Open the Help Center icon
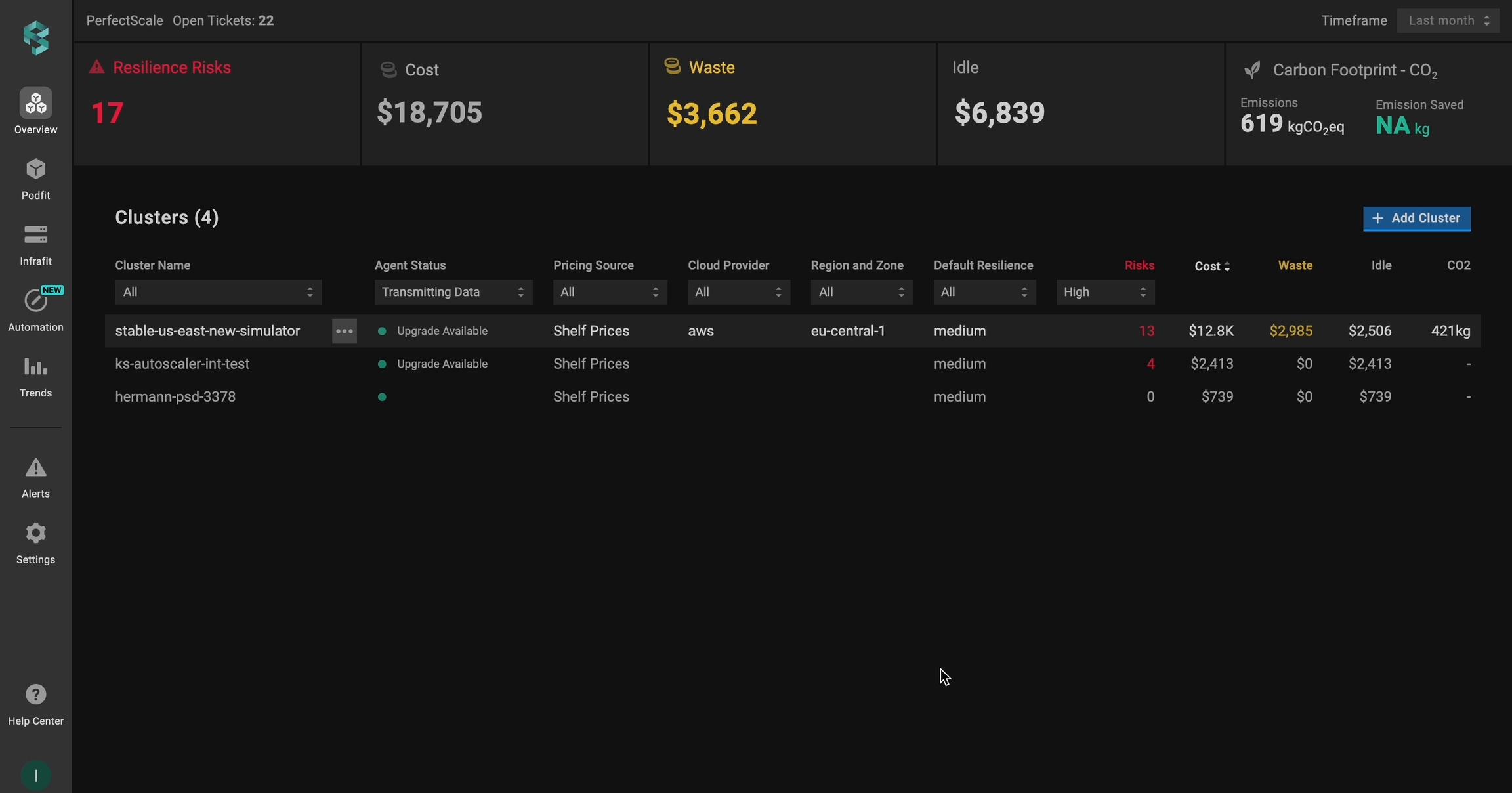The image size is (1512, 793). 36,695
